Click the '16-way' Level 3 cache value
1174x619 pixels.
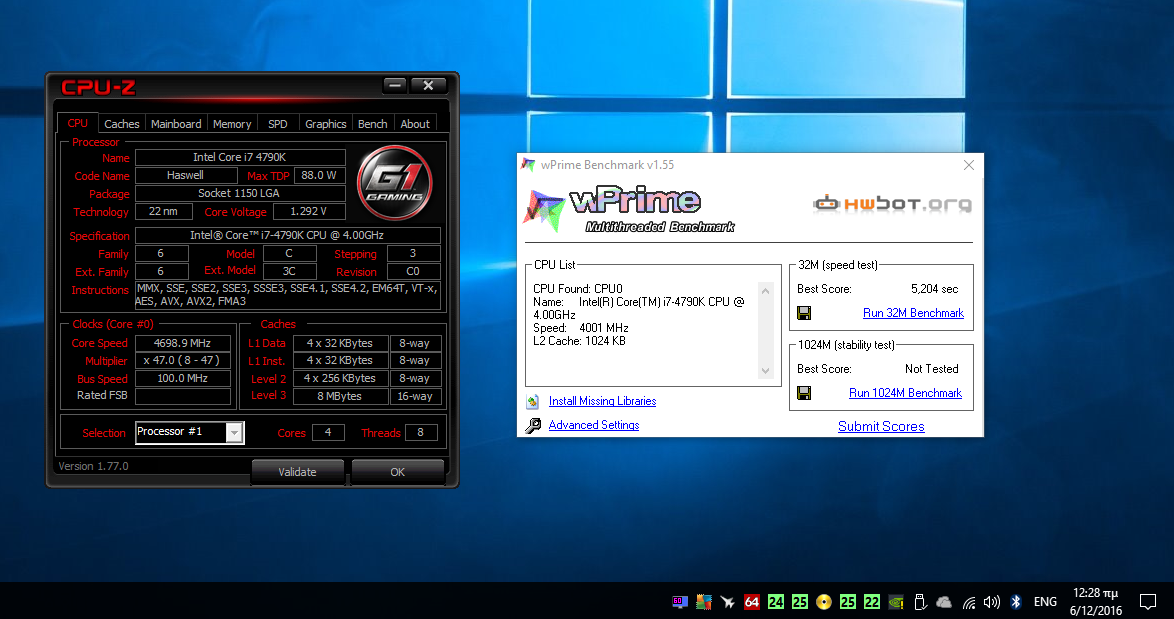[x=415, y=396]
